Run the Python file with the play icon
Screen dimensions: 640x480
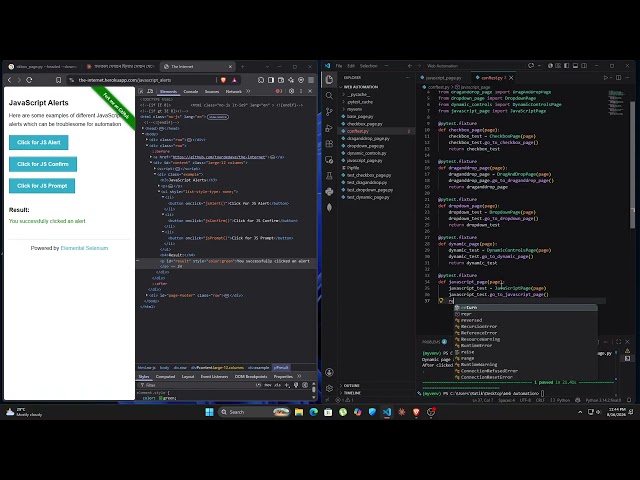(x=606, y=78)
